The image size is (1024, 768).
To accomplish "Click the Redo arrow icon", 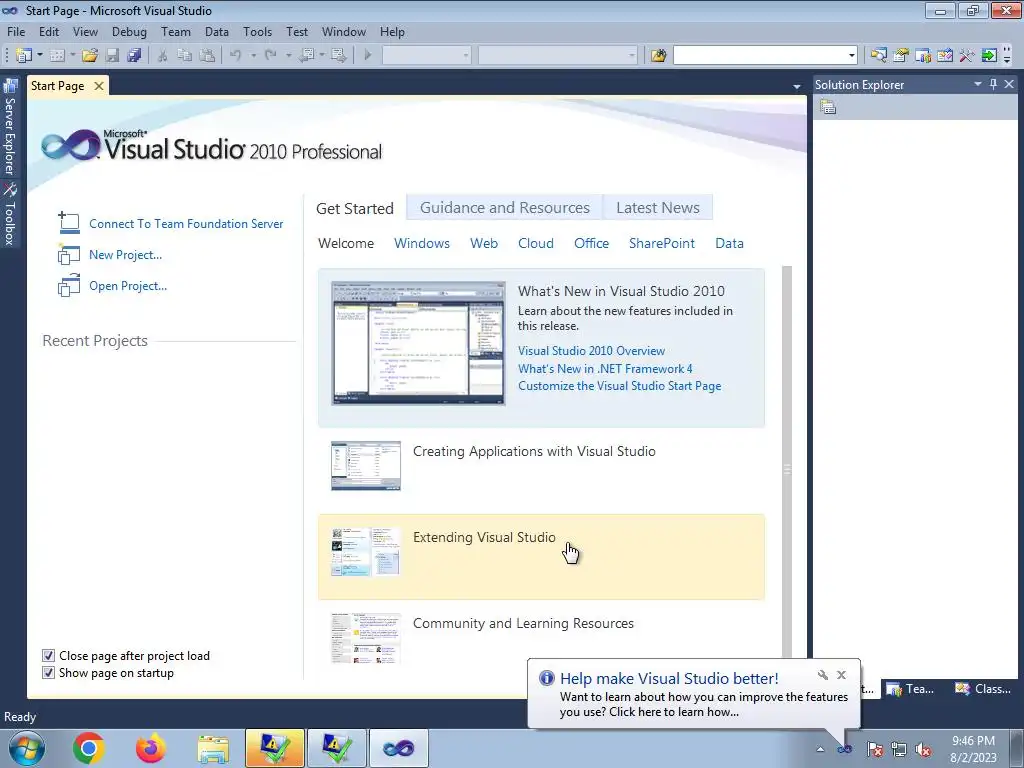I will point(271,56).
